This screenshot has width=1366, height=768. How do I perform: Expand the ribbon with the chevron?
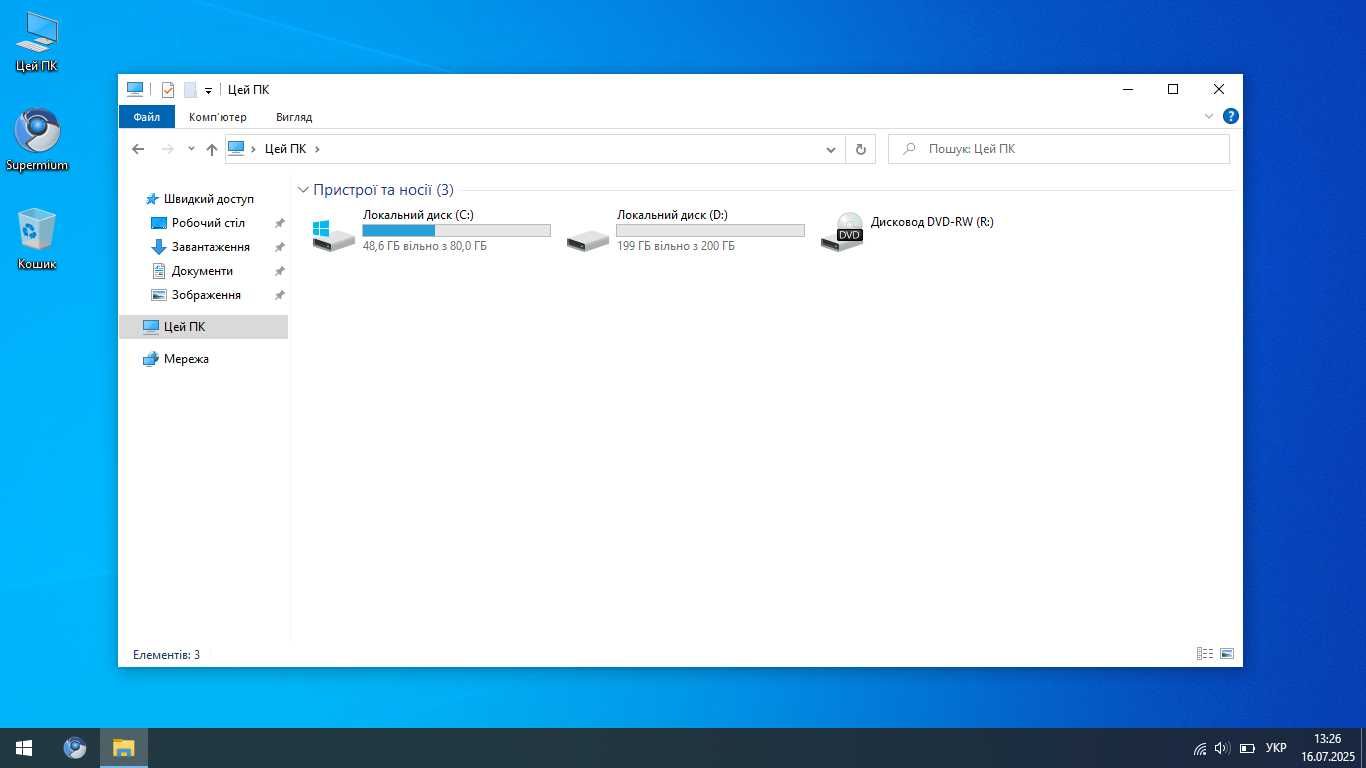point(1208,116)
